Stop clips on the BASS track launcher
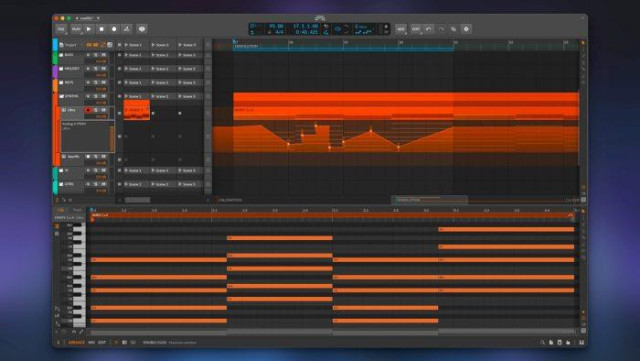640x361 pixels. pyautogui.click(x=120, y=55)
